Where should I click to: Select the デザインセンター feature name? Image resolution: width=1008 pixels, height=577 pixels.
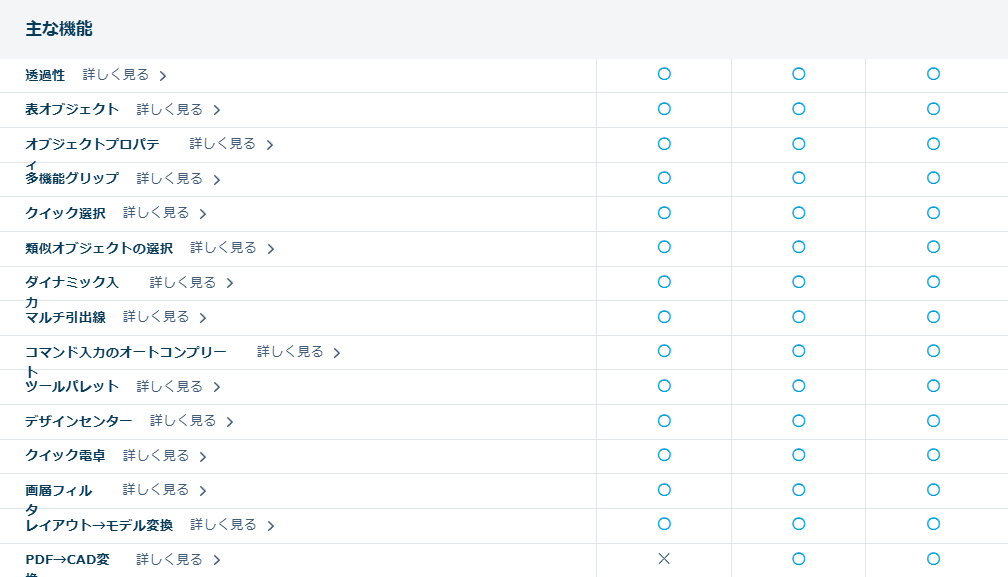[79, 421]
